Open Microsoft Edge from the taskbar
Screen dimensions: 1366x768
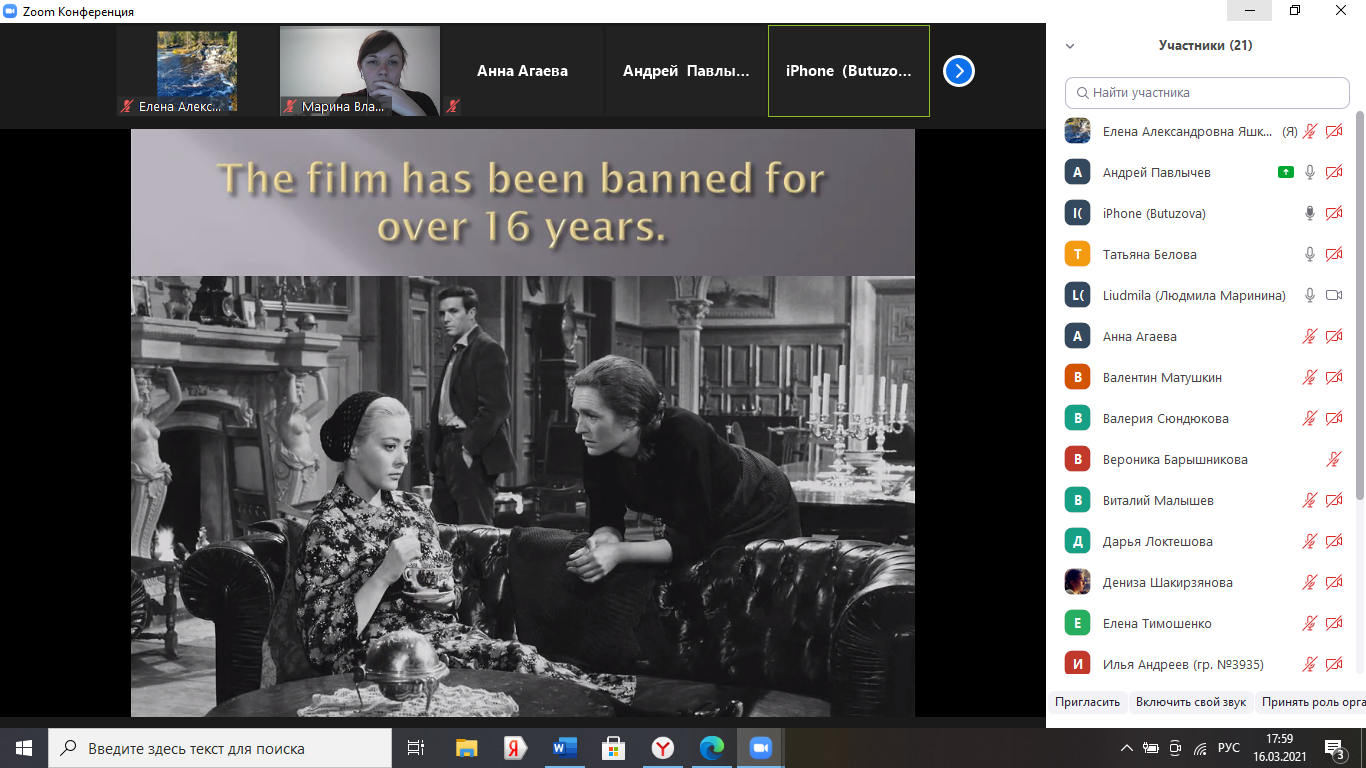click(x=711, y=748)
